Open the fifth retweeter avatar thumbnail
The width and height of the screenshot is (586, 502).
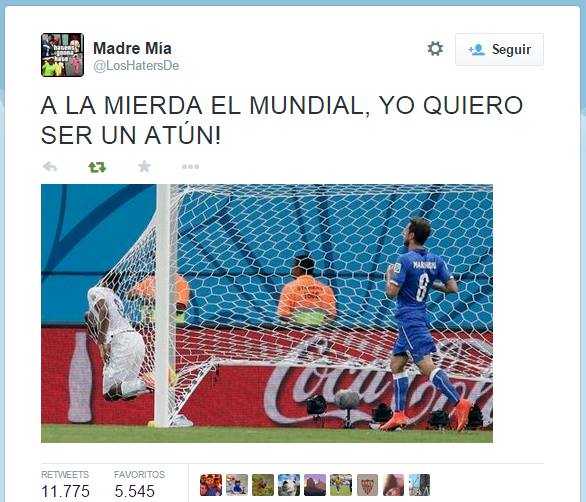click(x=315, y=485)
